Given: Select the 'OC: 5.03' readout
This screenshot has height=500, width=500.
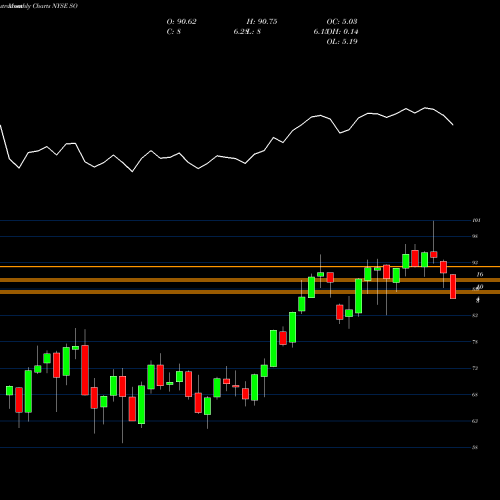Looking at the screenshot, I should 342,22.
